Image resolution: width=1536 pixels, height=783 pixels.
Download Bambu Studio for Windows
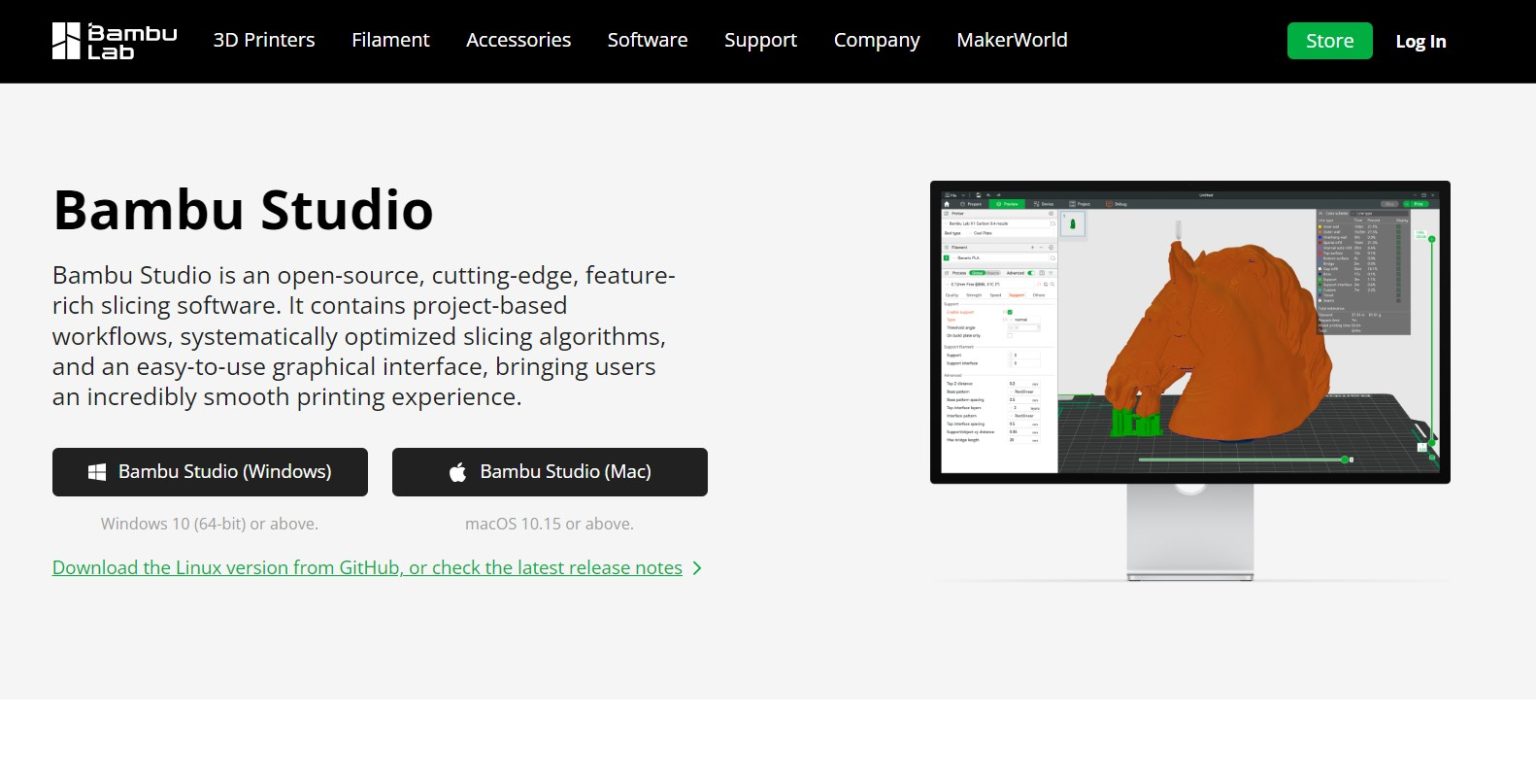point(210,472)
